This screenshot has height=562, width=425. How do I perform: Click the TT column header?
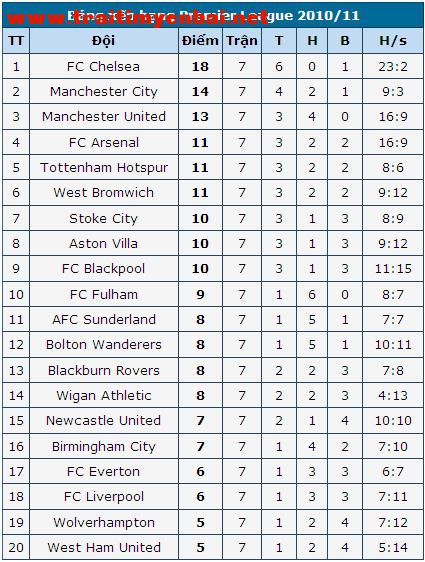[16, 41]
